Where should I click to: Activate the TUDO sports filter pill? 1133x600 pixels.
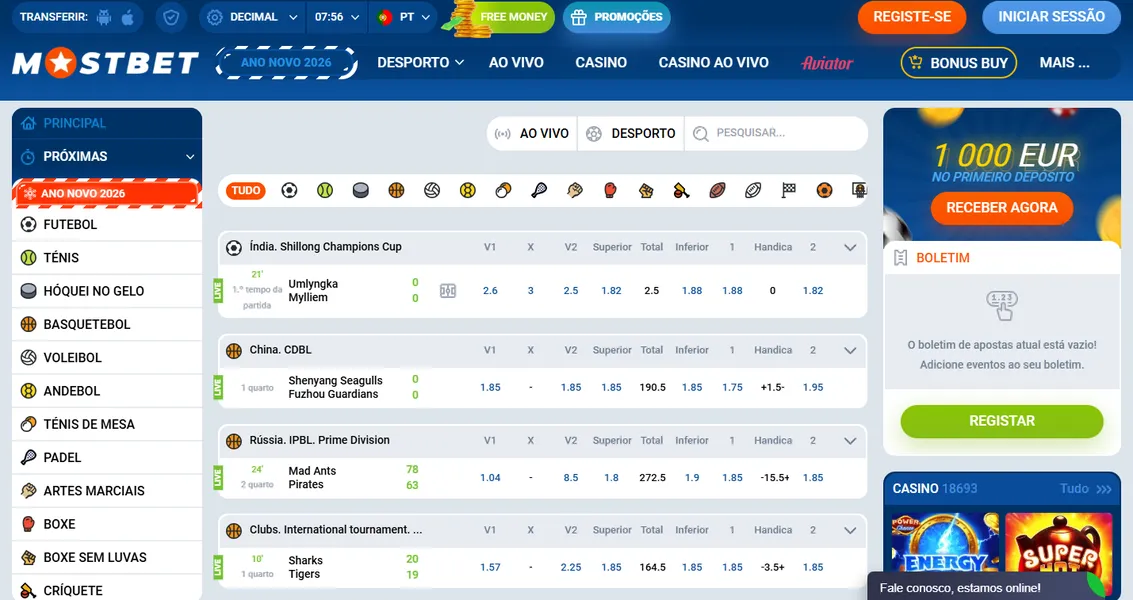(x=243, y=190)
